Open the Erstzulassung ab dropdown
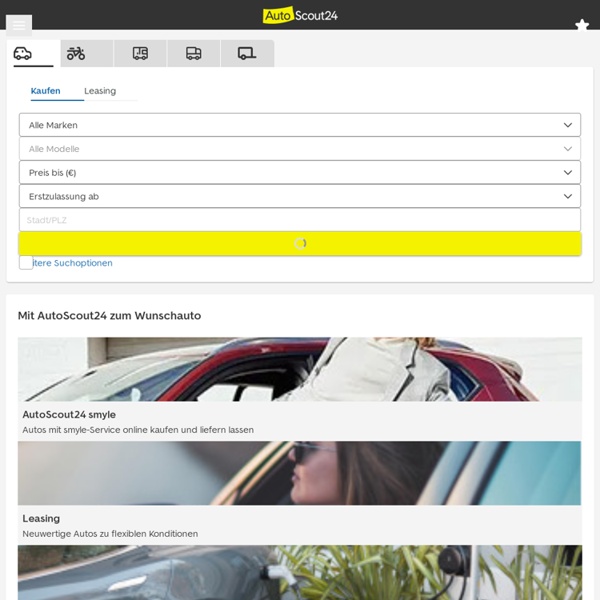 299,197
